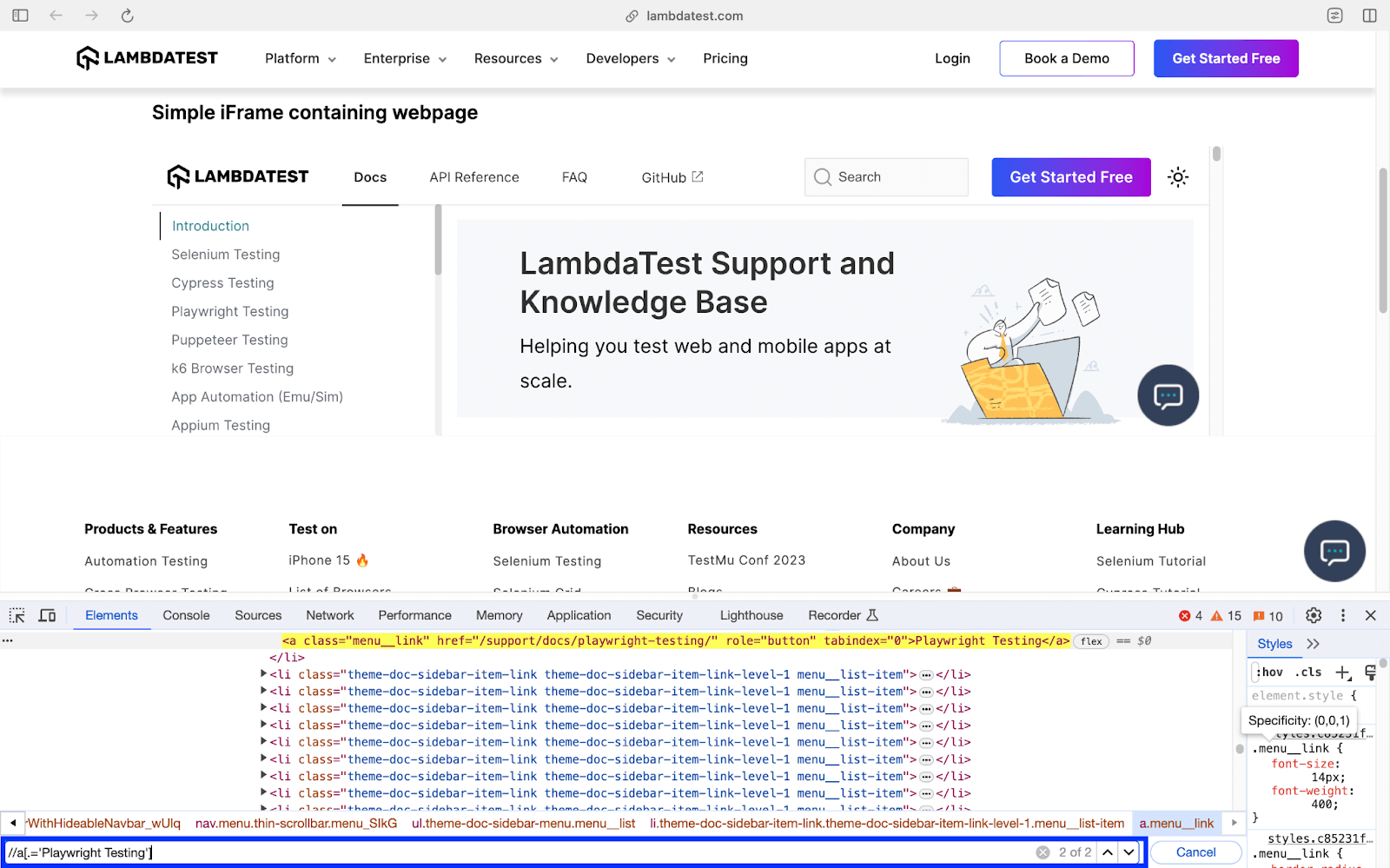Cancel the DevTools search
Viewport: 1390px width, 868px height.
tap(1195, 852)
